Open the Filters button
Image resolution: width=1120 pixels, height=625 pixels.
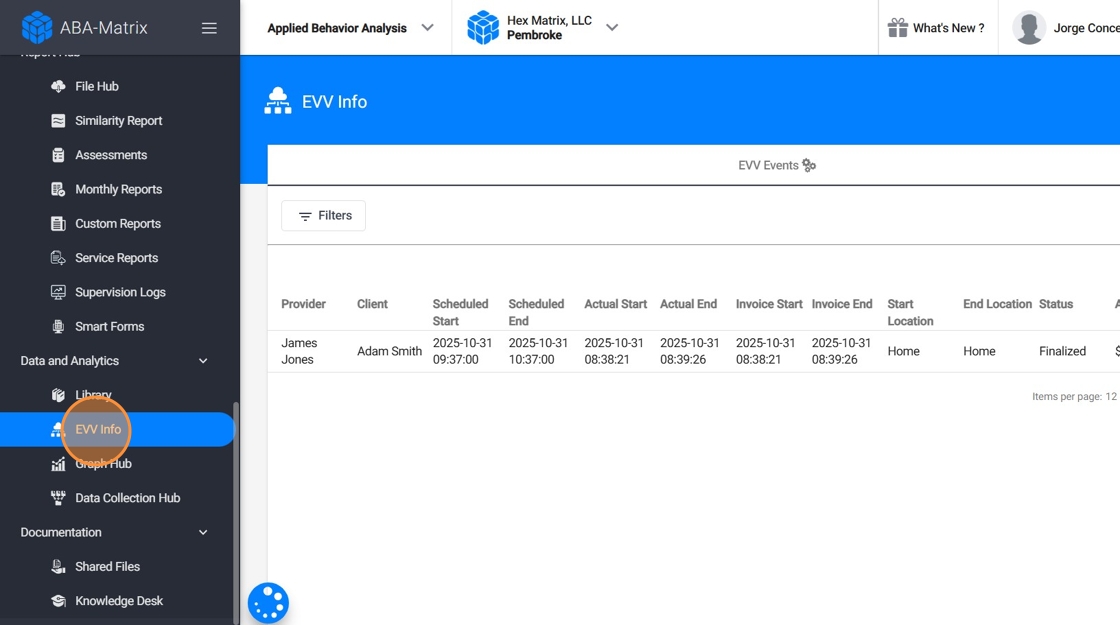(323, 216)
